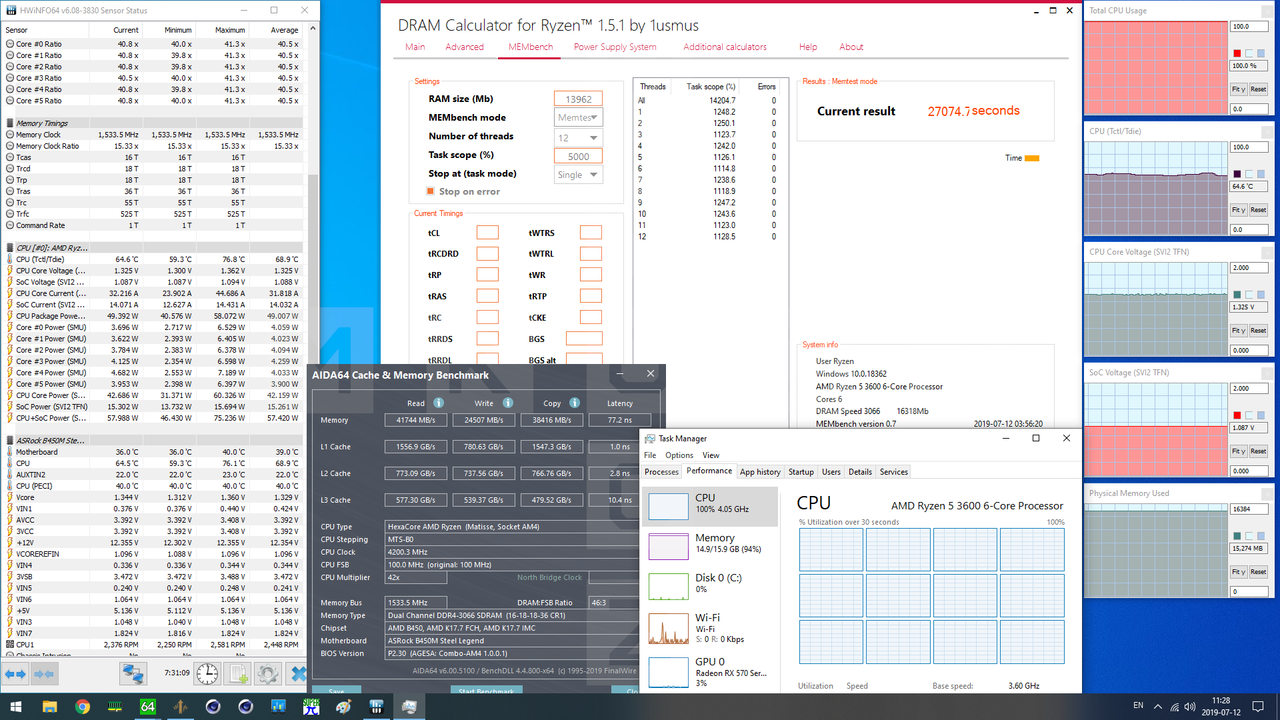Screen dimensions: 1280x720
Task: Click CPU [#0] AMD Ryzen group header in HWiNFO
Action: [50, 247]
